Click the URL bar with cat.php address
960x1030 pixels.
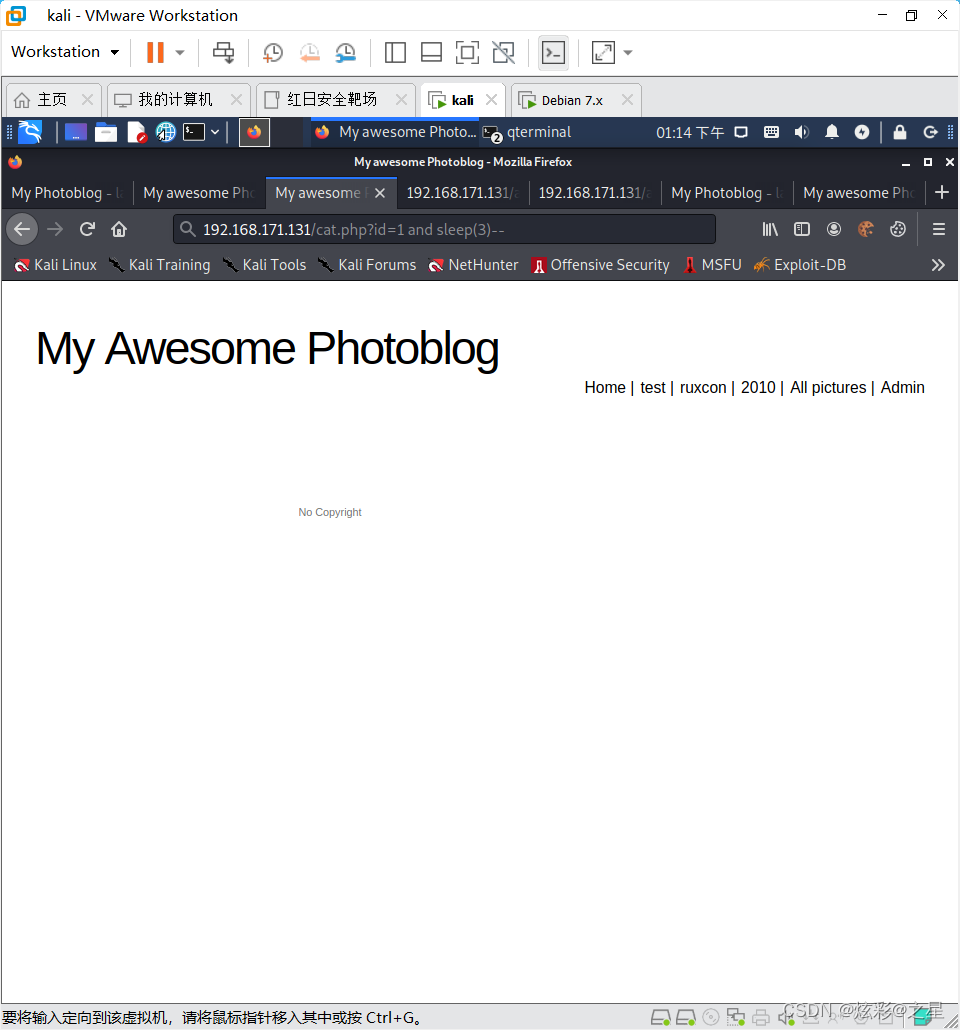pyautogui.click(x=444, y=229)
